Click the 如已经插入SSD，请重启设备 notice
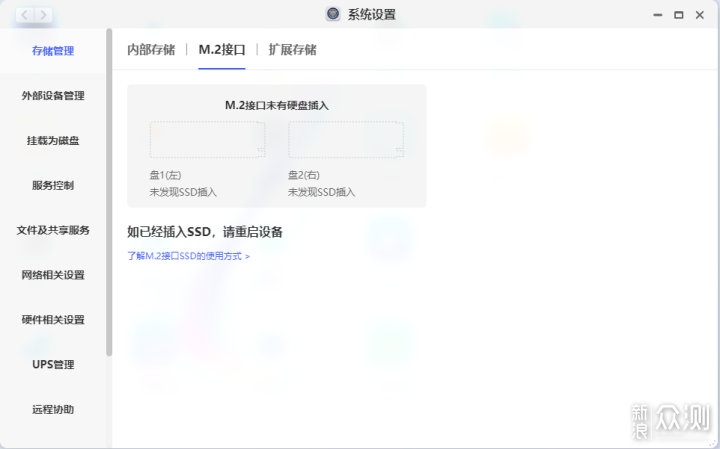 [x=205, y=232]
